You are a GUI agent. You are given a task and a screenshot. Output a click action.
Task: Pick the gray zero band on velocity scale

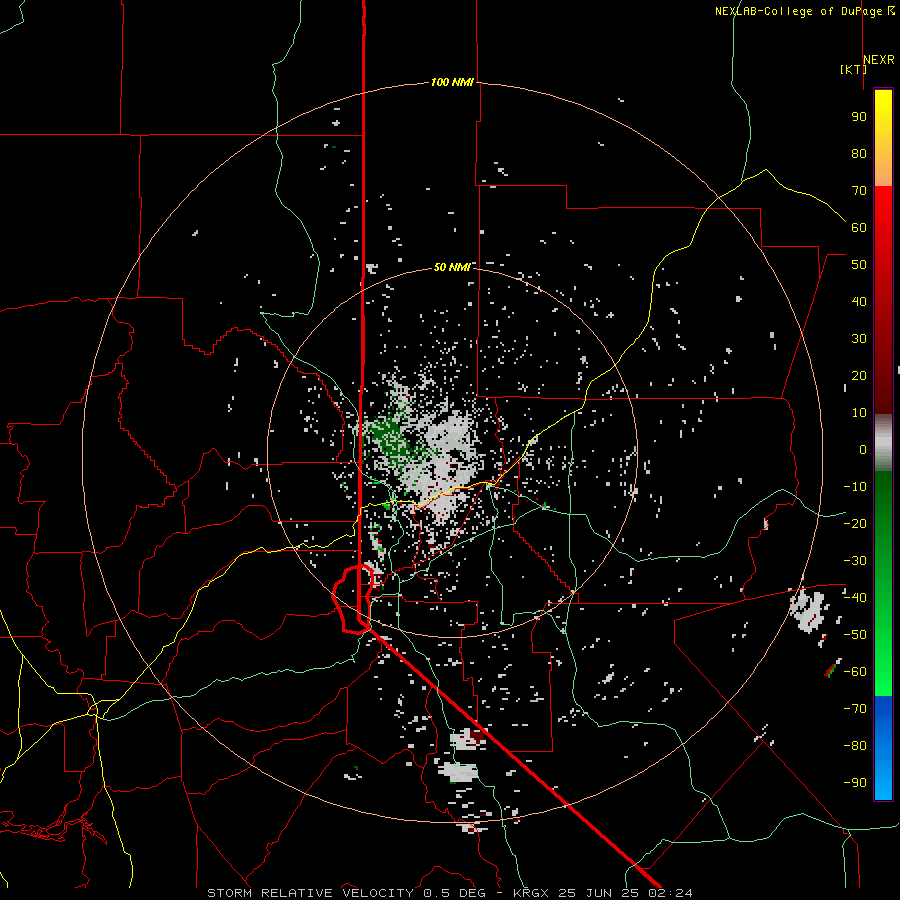(883, 443)
